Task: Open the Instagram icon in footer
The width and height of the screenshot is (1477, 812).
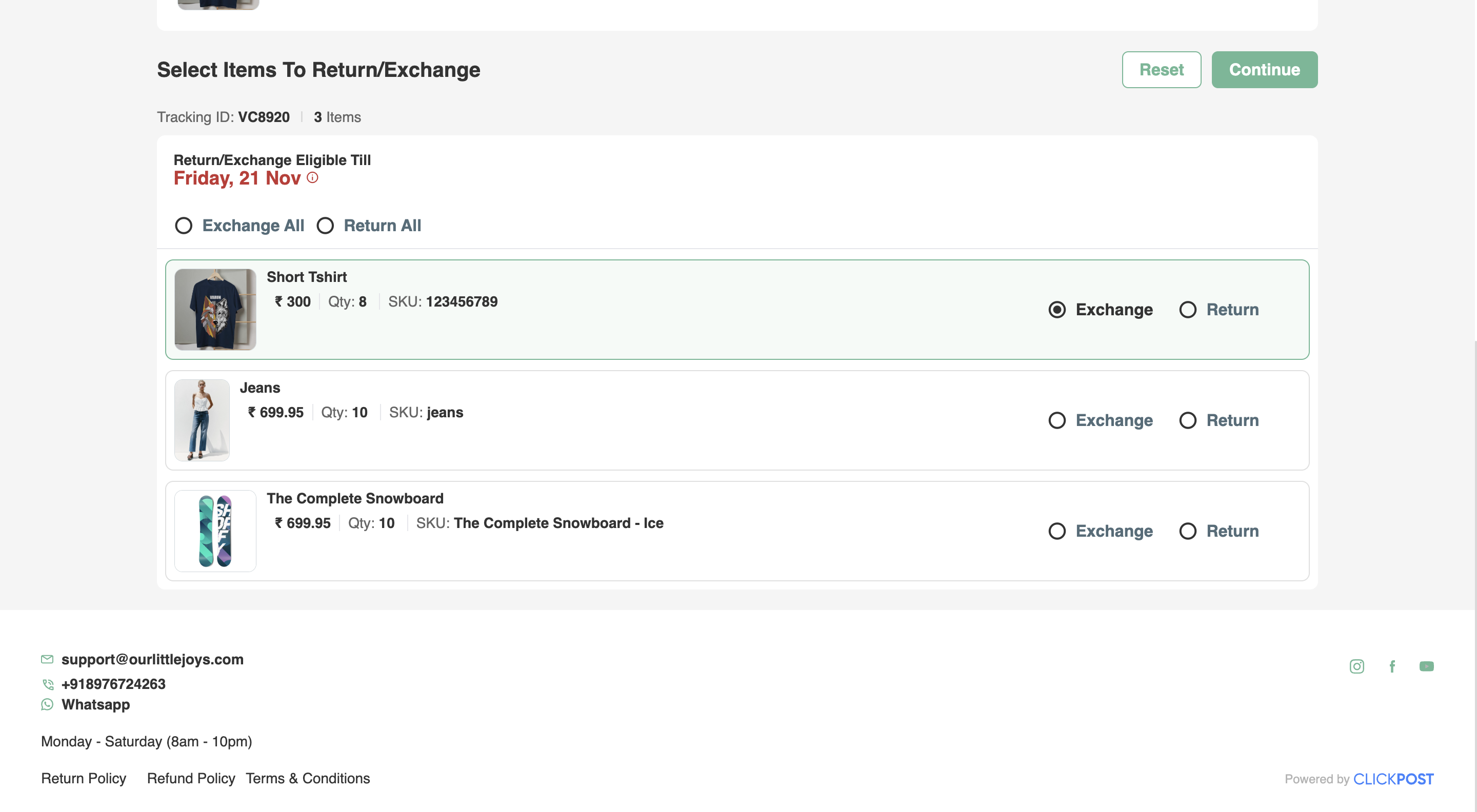Action: (x=1356, y=666)
